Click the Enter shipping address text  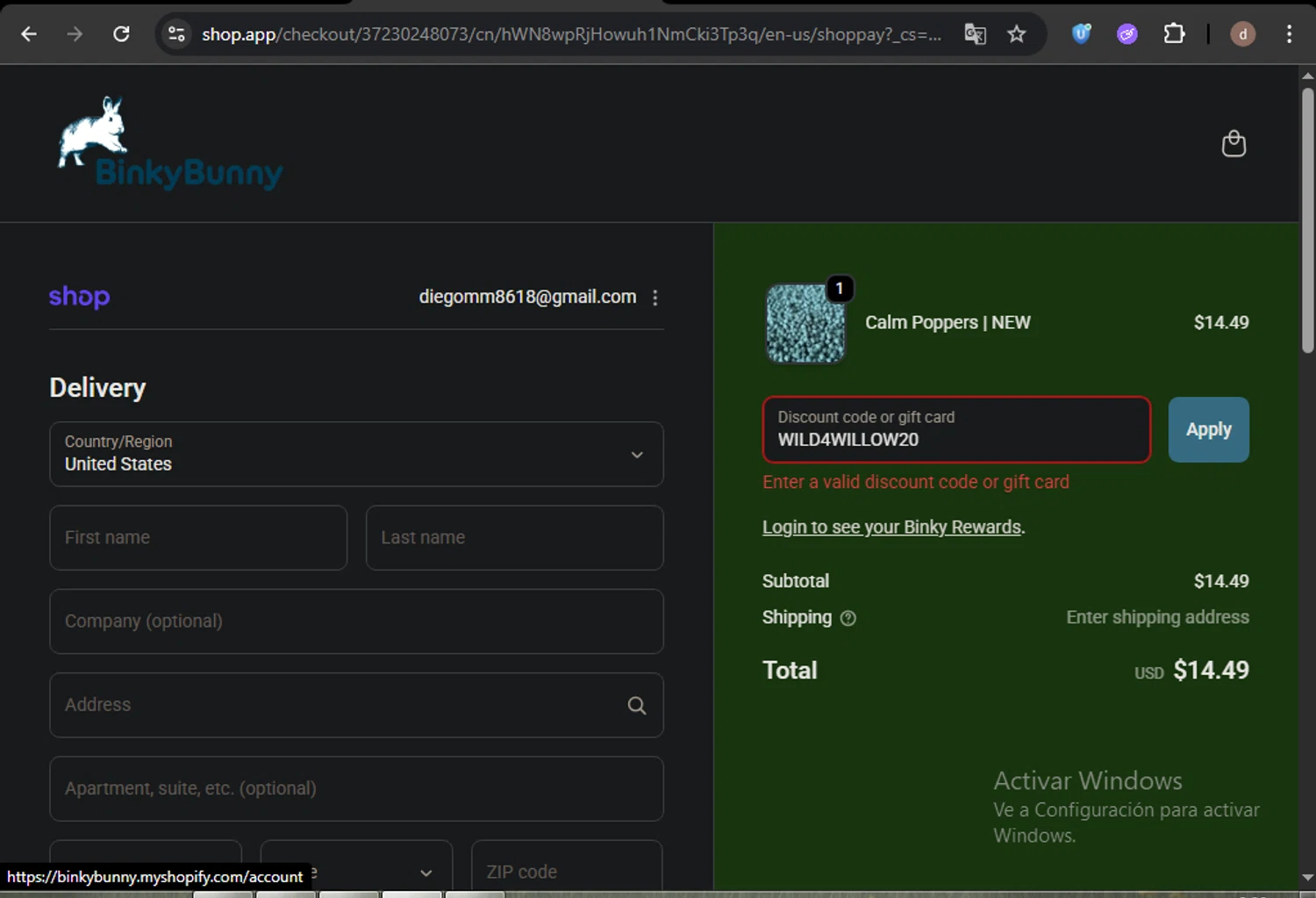pos(1157,617)
